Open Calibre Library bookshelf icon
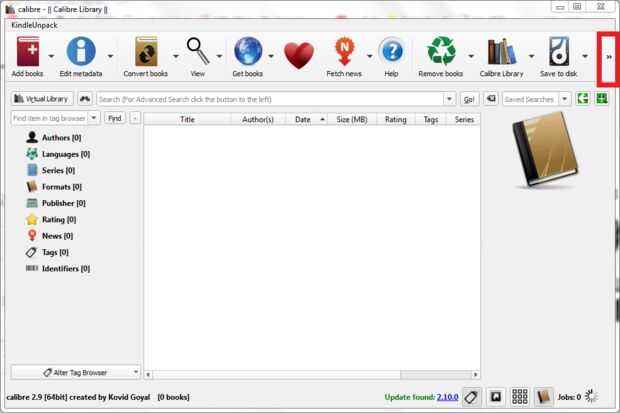The image size is (620, 413). click(x=501, y=52)
